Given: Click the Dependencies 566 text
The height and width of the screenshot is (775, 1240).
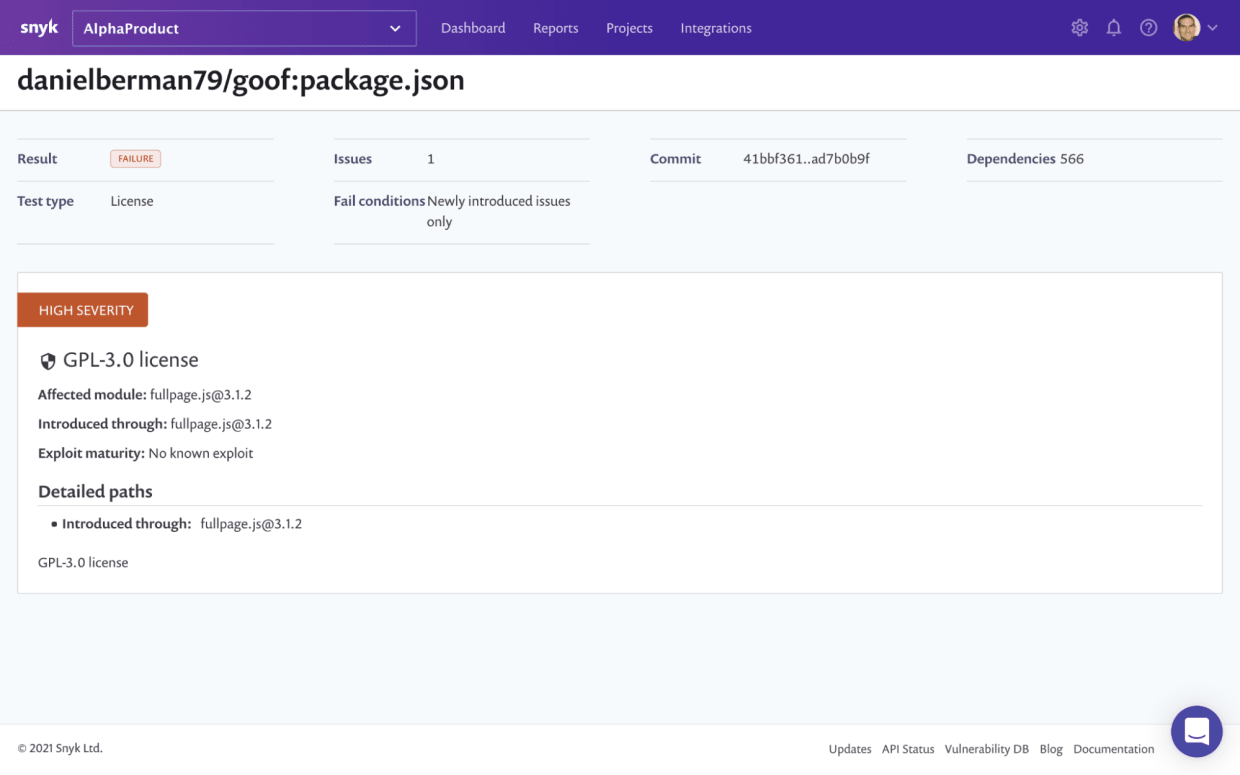Looking at the screenshot, I should click(x=1025, y=159).
